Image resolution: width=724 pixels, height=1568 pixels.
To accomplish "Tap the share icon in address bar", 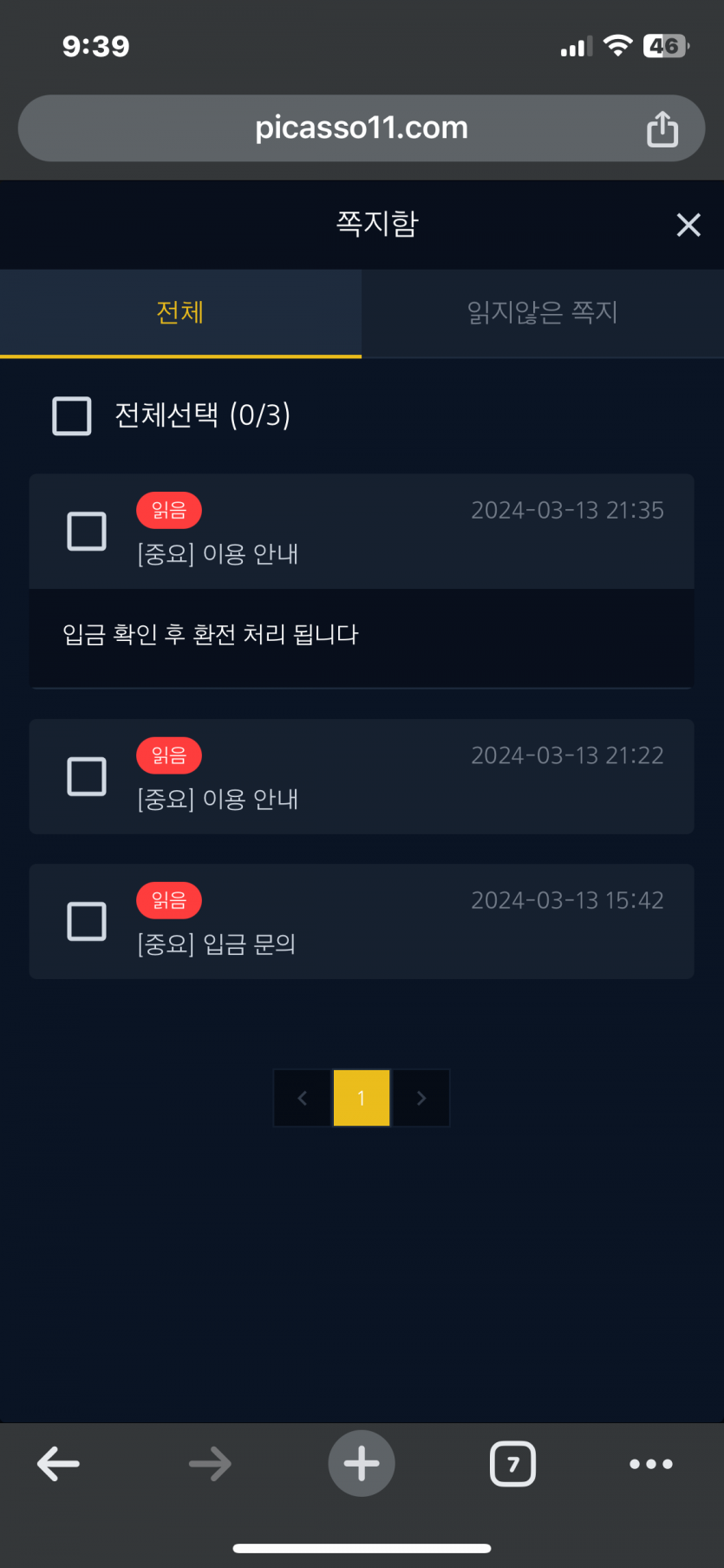I will 662,128.
